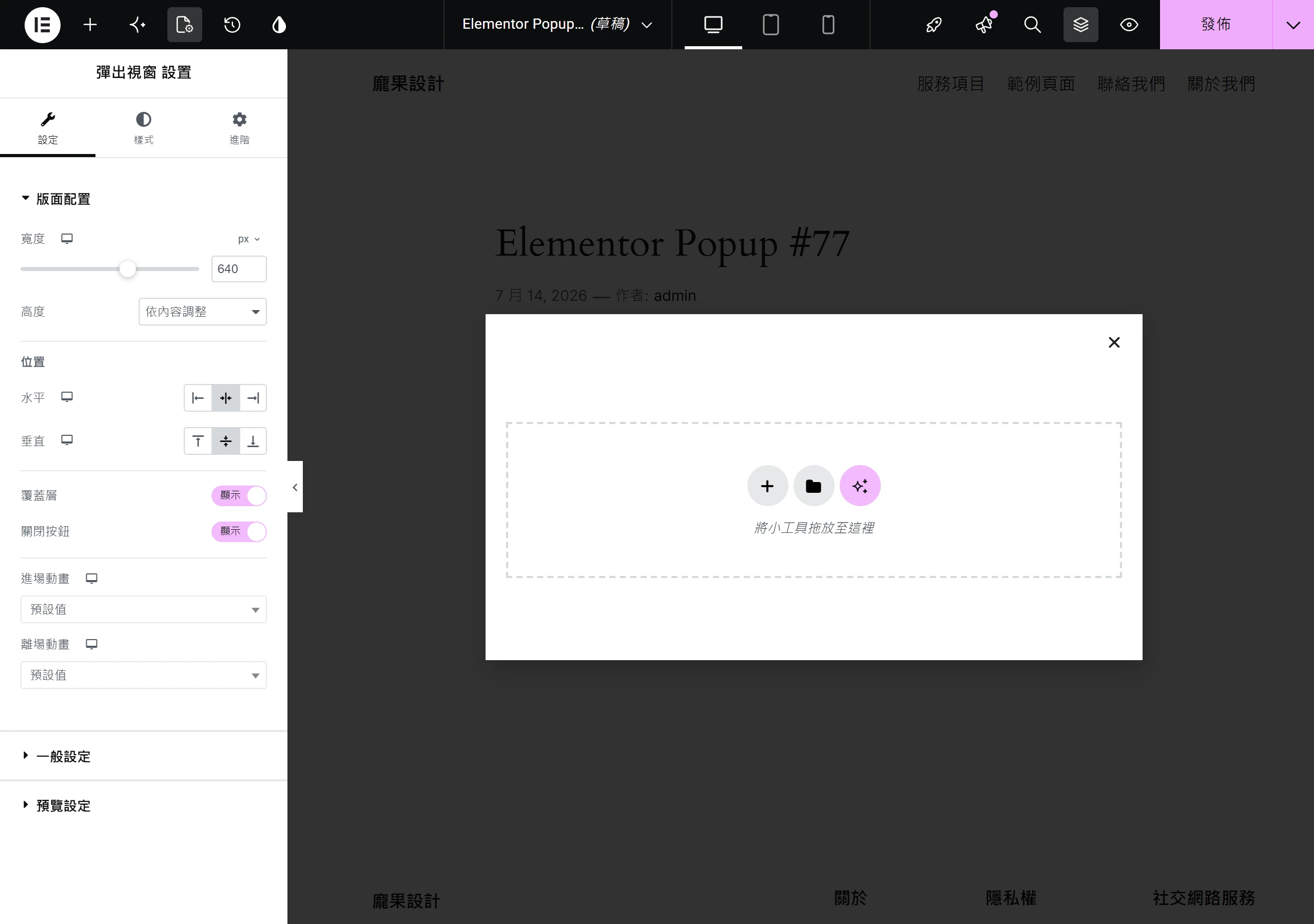This screenshot has height=924, width=1314.
Task: Click the 聯絡我們 nav menu item
Action: click(x=1131, y=84)
